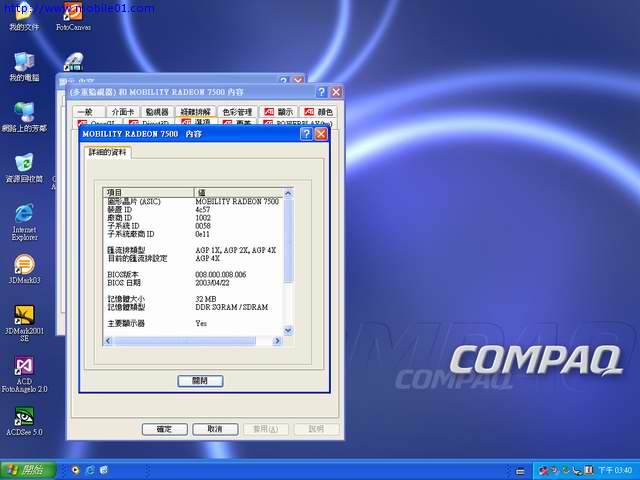The height and width of the screenshot is (480, 640).
Task: Select the 3DMark03 desktop shortcut
Action: (24, 269)
